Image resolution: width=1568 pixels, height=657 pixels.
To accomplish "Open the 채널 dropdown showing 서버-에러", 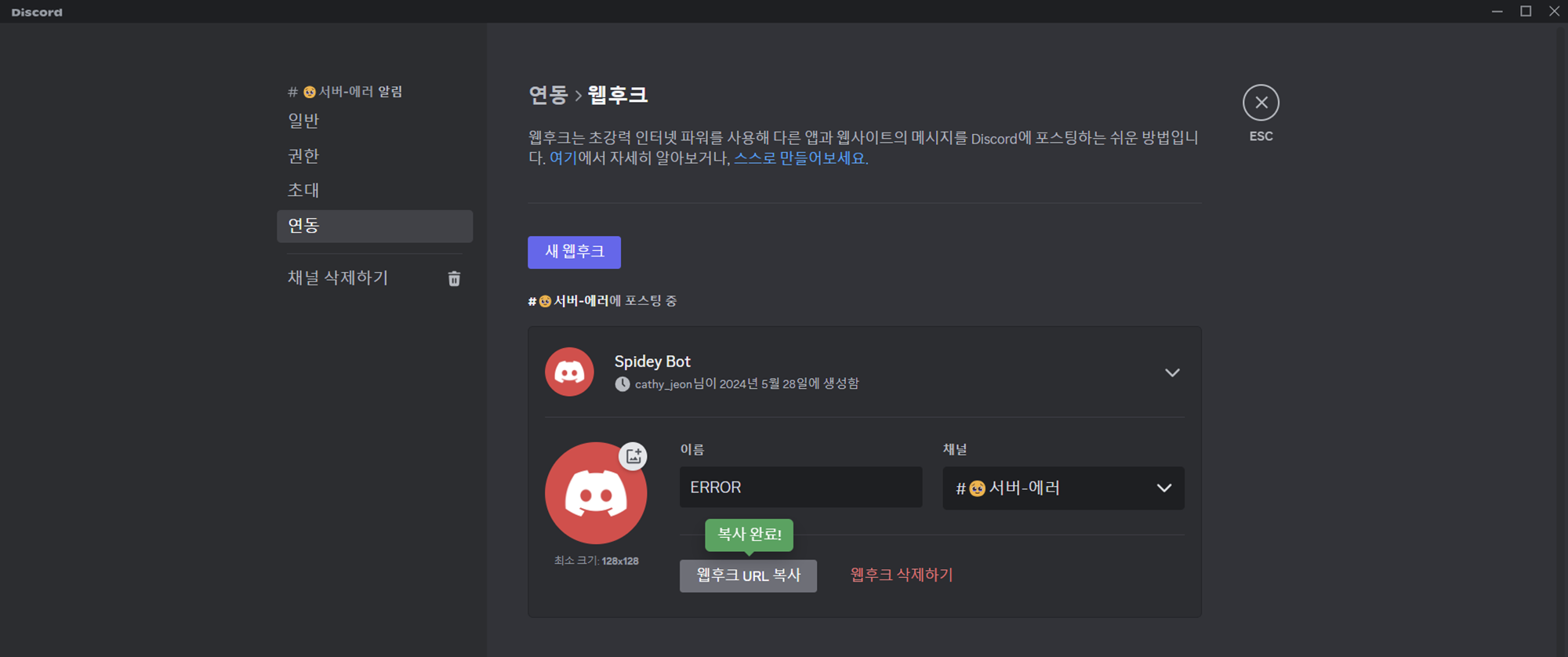I will point(1063,488).
